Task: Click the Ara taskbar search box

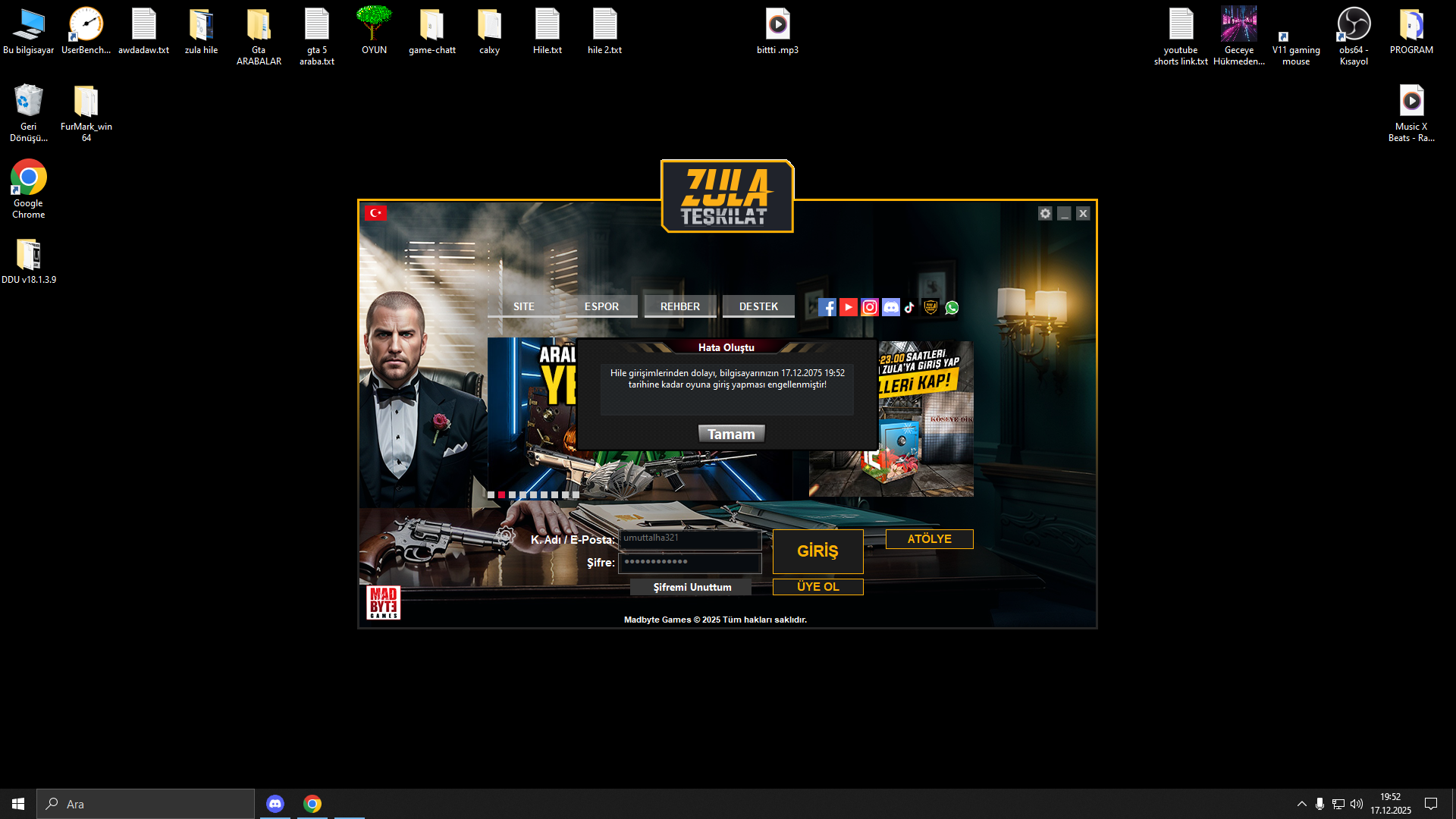Action: coord(146,804)
